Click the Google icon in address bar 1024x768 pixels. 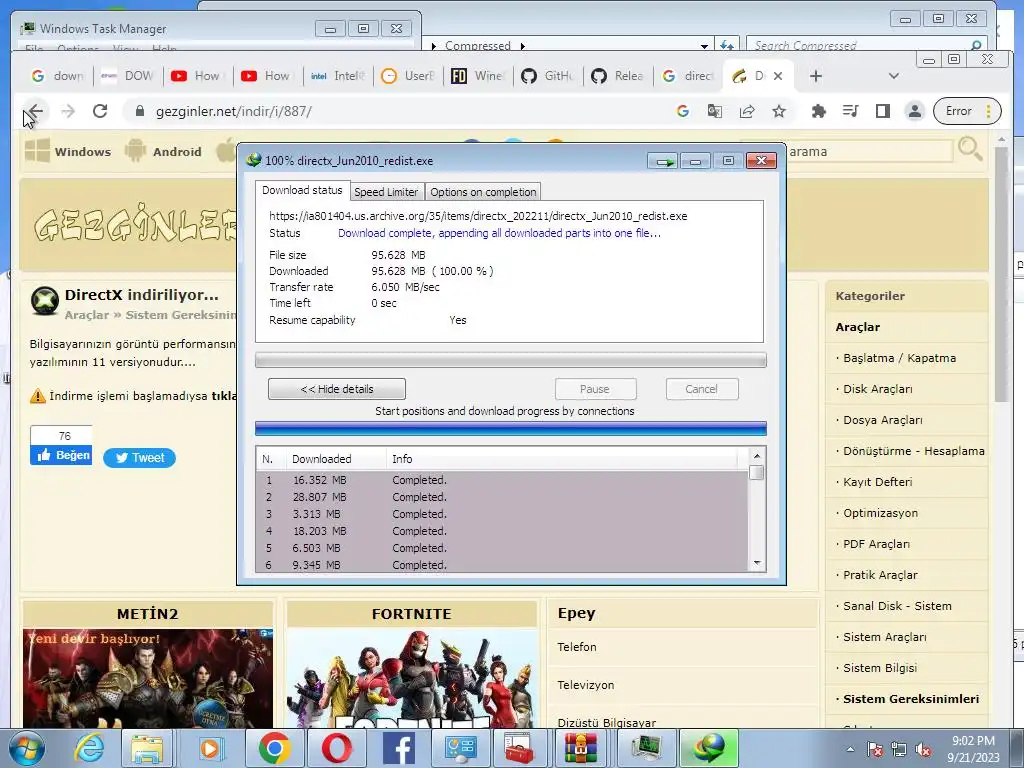click(x=683, y=111)
